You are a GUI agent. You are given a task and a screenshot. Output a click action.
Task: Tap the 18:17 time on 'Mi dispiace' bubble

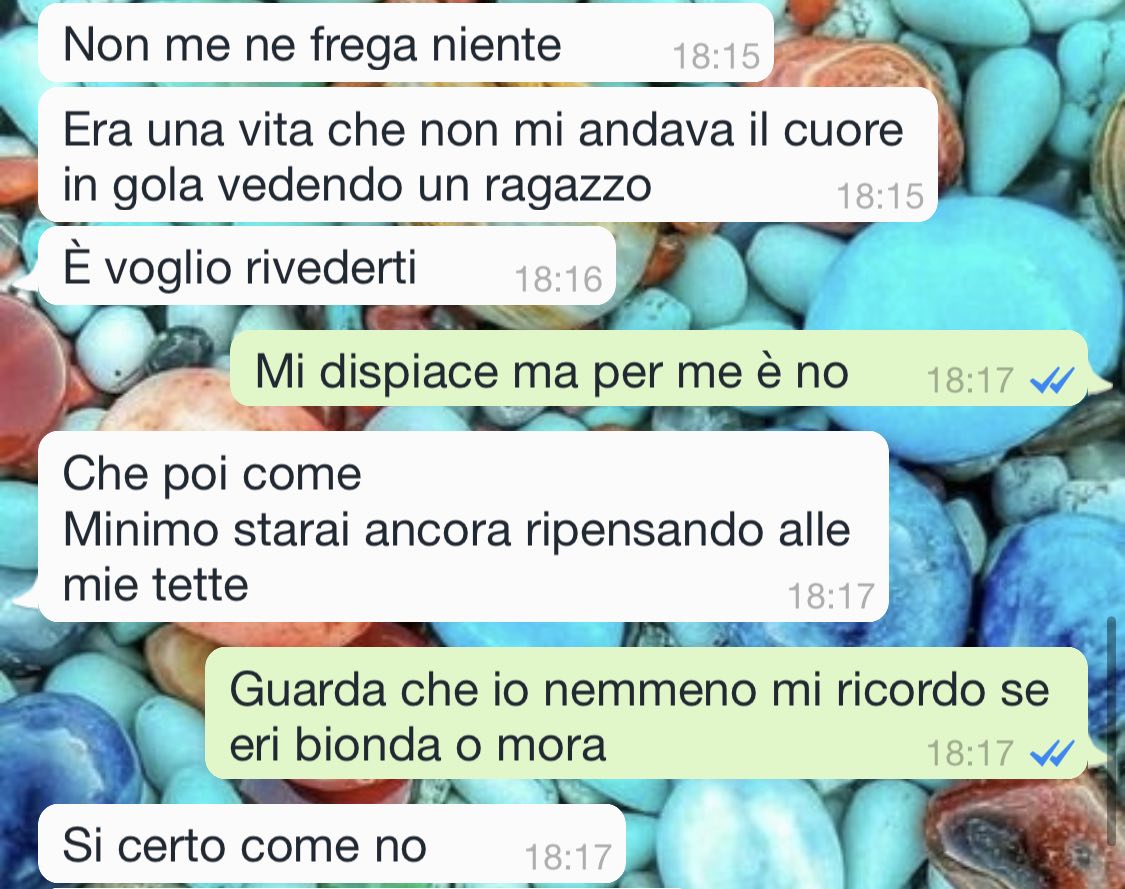969,380
